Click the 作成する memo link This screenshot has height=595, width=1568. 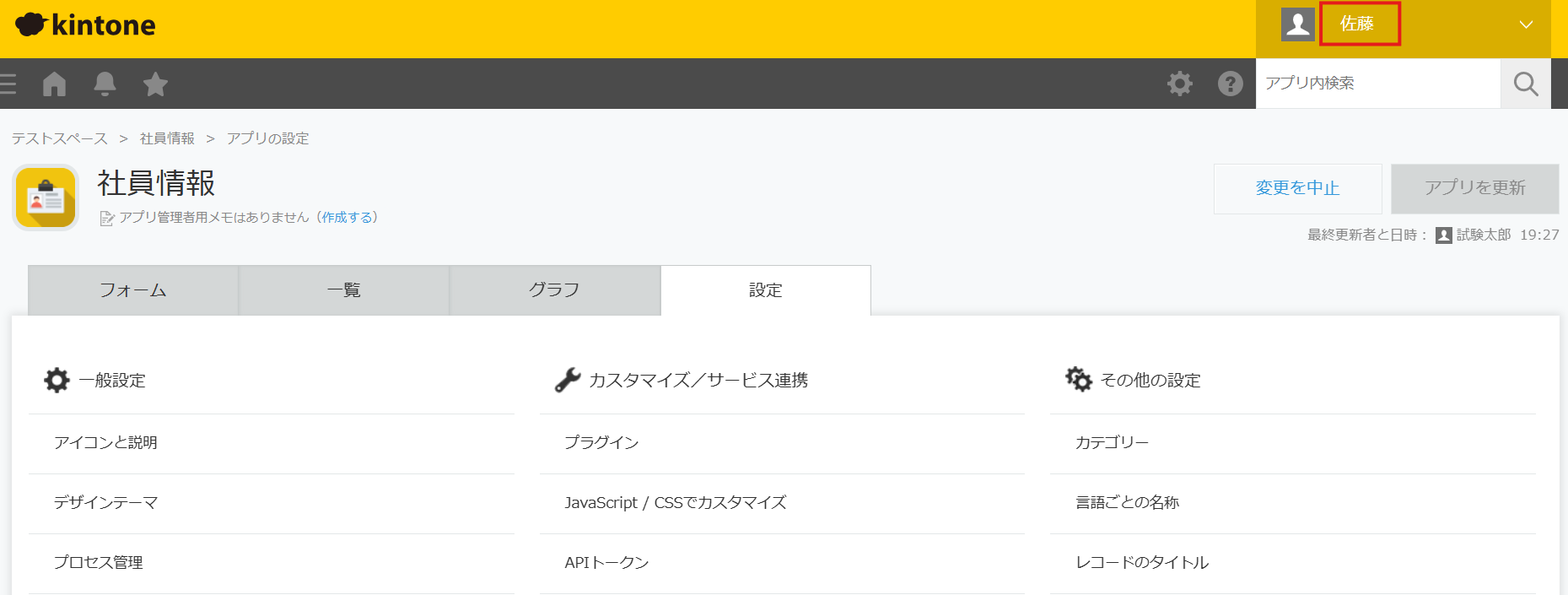(x=347, y=218)
